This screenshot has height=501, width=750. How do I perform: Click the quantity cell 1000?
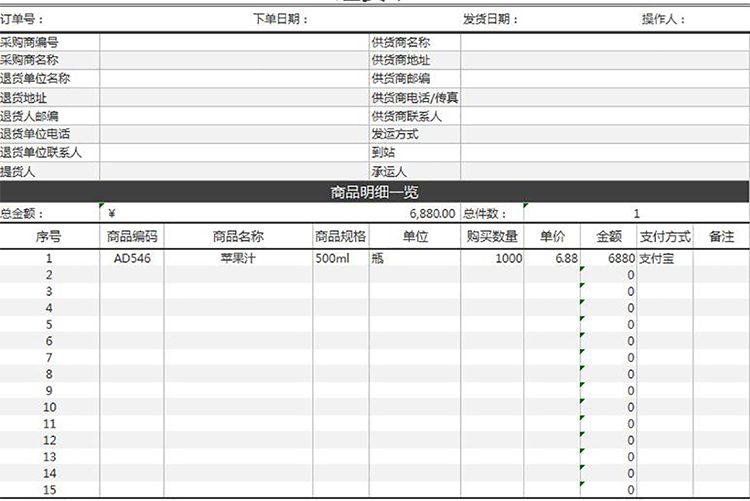492,258
